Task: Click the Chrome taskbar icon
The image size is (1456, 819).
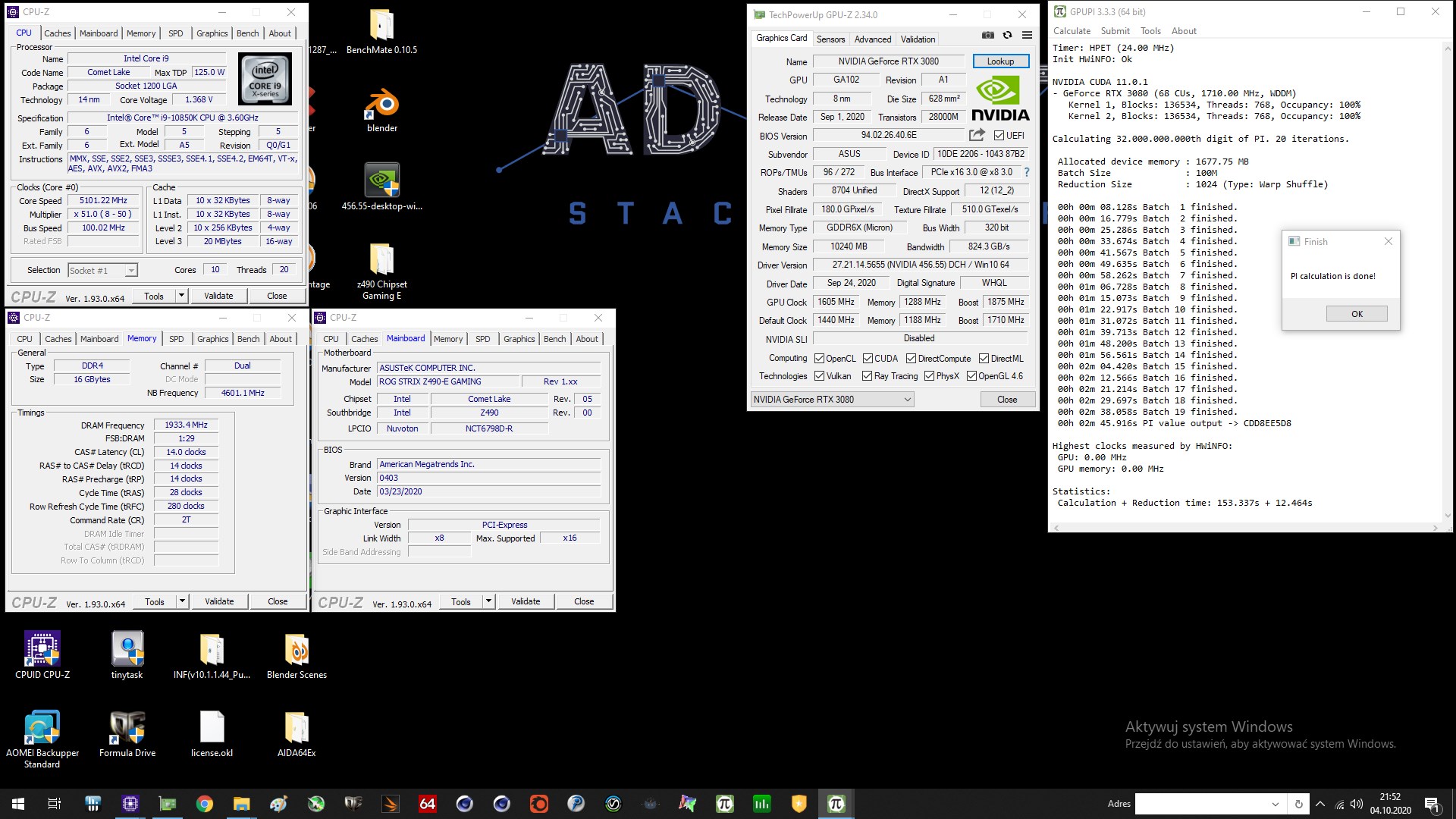Action: pos(205,804)
